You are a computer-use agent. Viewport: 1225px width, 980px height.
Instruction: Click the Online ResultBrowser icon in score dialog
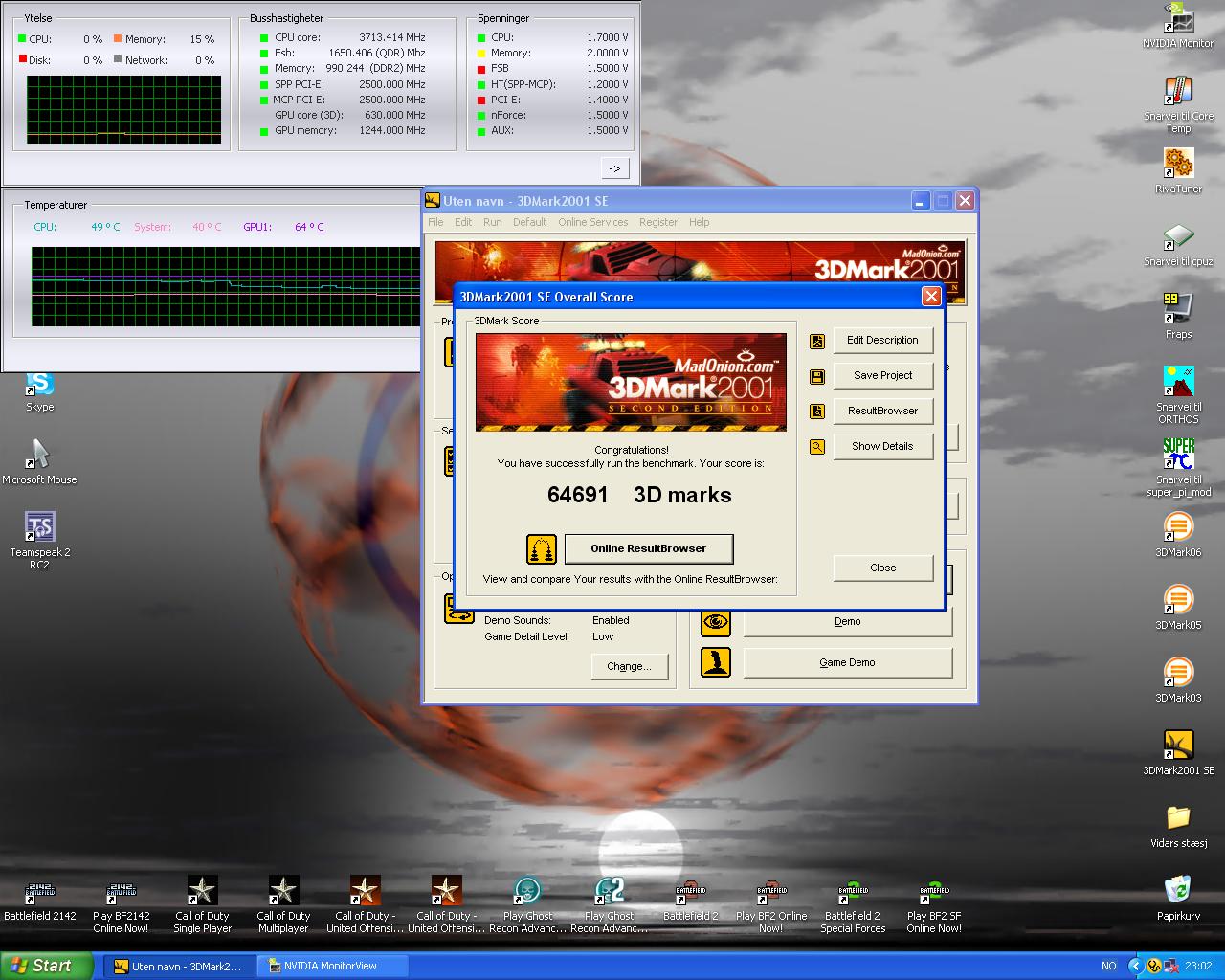point(542,549)
